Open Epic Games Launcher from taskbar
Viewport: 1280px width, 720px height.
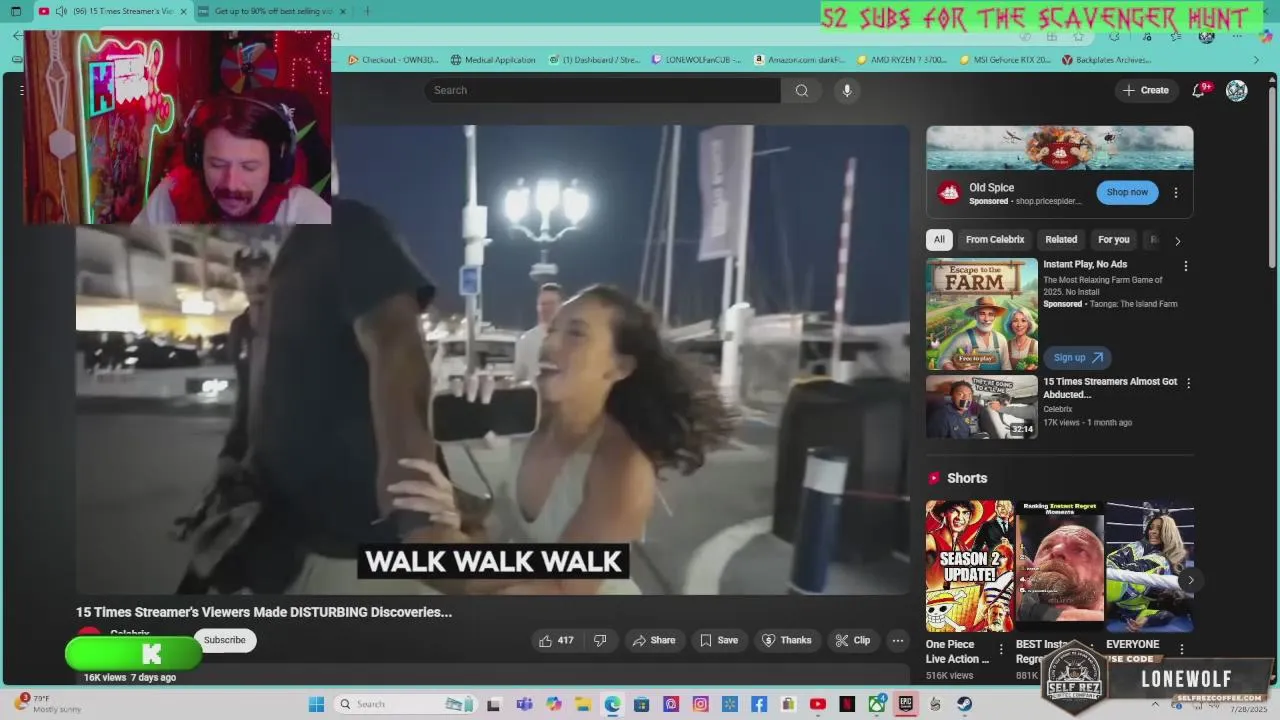[x=906, y=704]
